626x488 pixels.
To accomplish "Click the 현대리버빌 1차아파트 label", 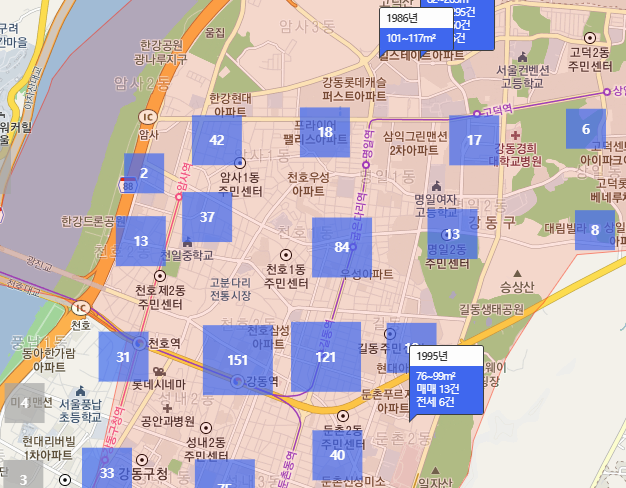I will 48,448.
